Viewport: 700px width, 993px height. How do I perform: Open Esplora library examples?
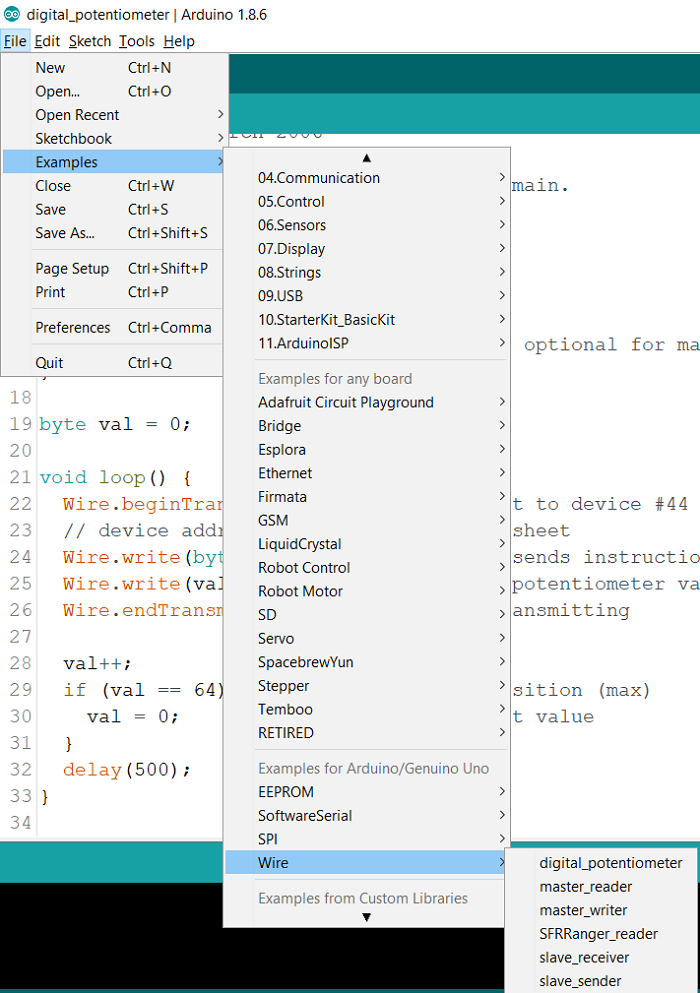click(367, 450)
